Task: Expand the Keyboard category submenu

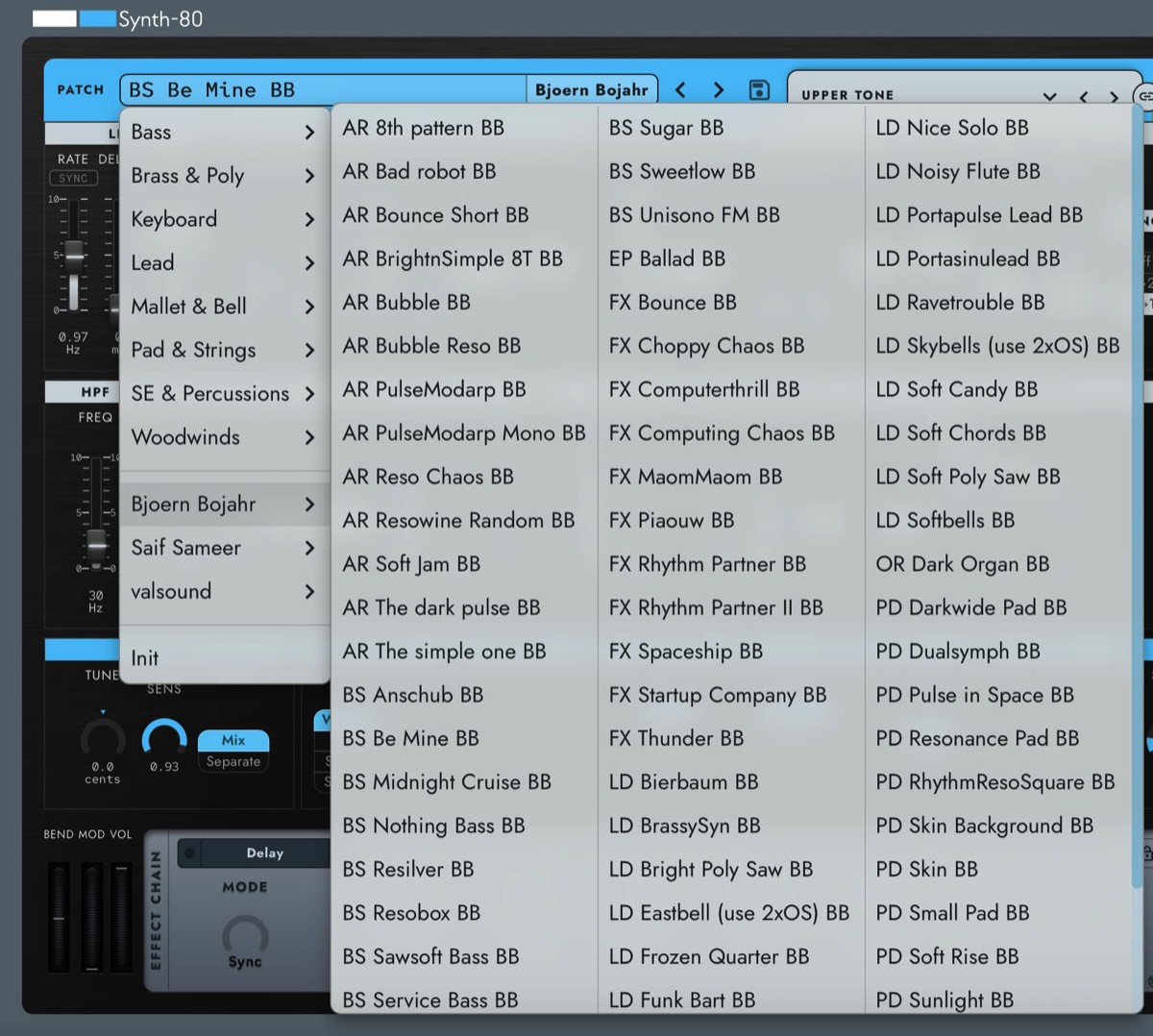Action: tap(225, 219)
